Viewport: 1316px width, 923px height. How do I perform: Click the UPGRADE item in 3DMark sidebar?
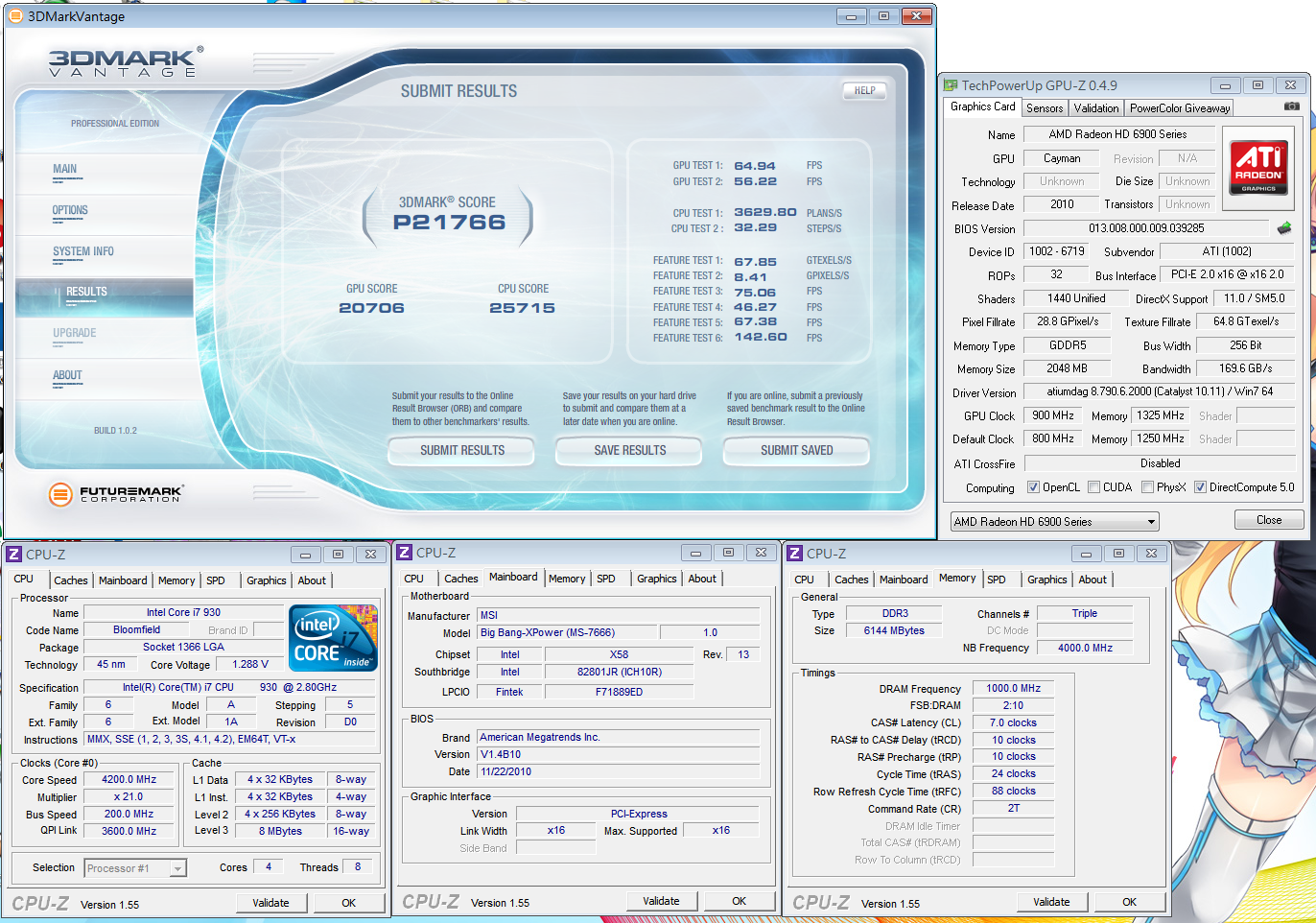[x=75, y=333]
